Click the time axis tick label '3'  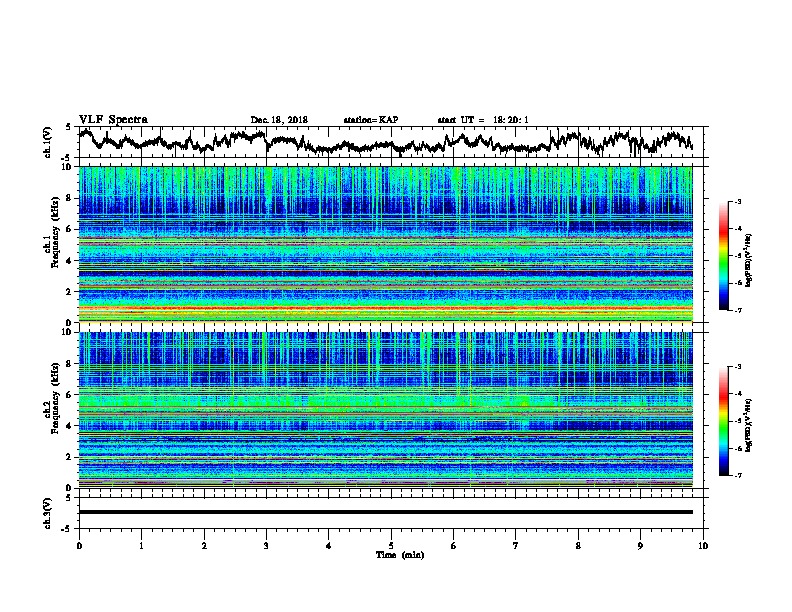pyautogui.click(x=266, y=546)
